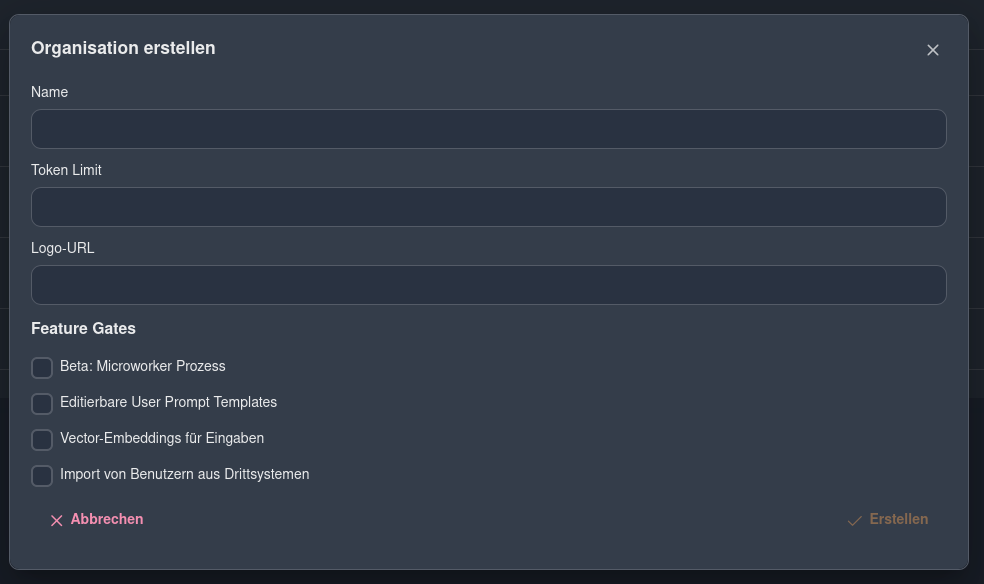Click the 'Token Limit' field label
984x584 pixels.
pos(67,170)
